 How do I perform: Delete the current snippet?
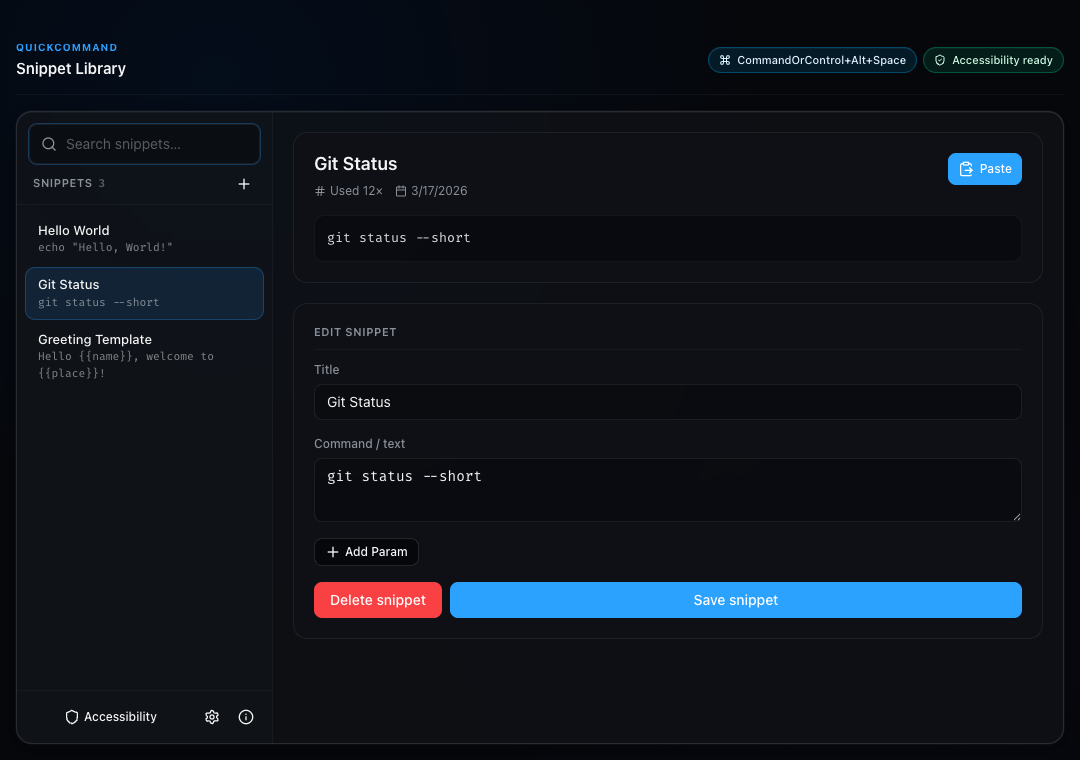377,600
